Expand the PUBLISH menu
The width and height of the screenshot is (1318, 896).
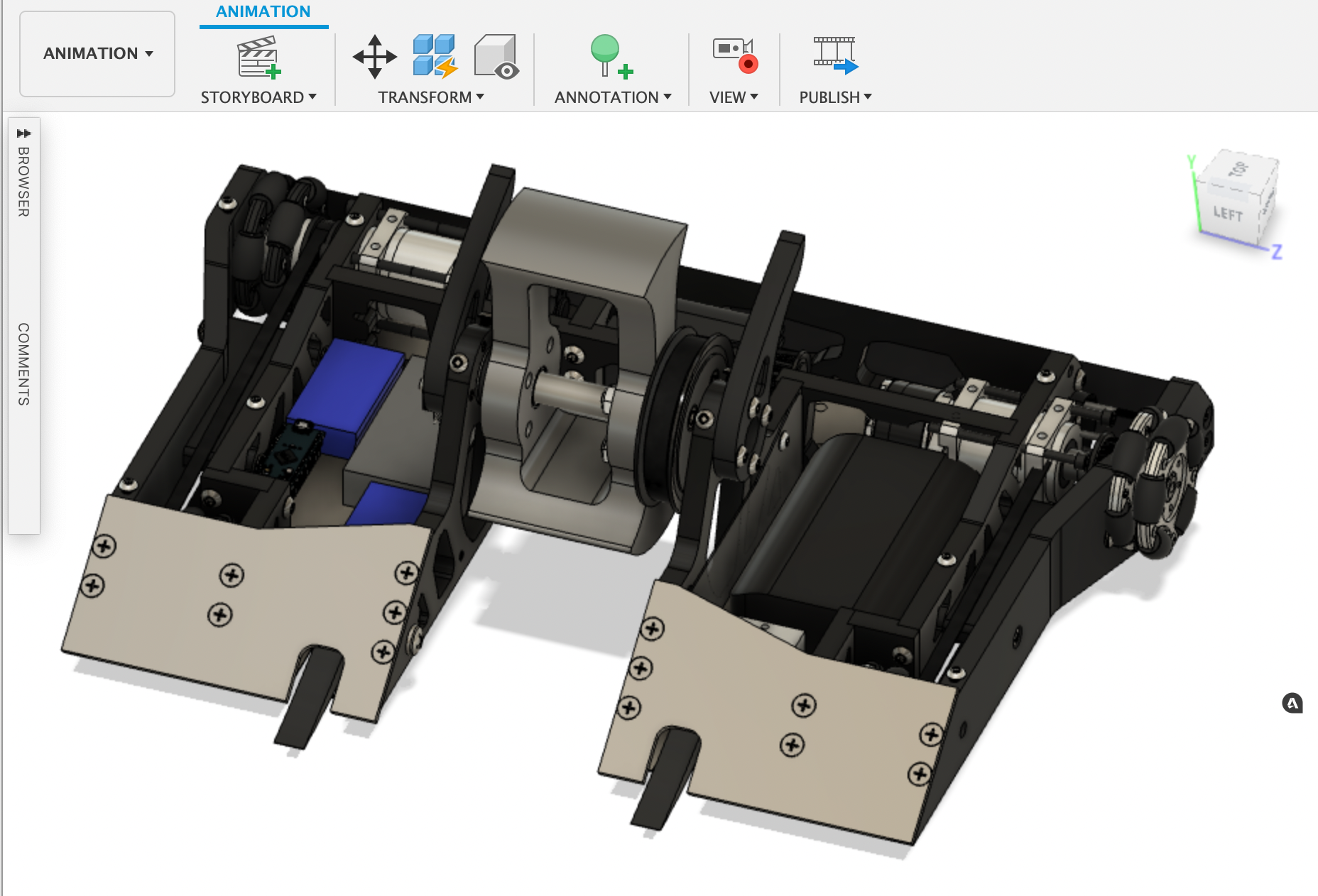pyautogui.click(x=835, y=97)
